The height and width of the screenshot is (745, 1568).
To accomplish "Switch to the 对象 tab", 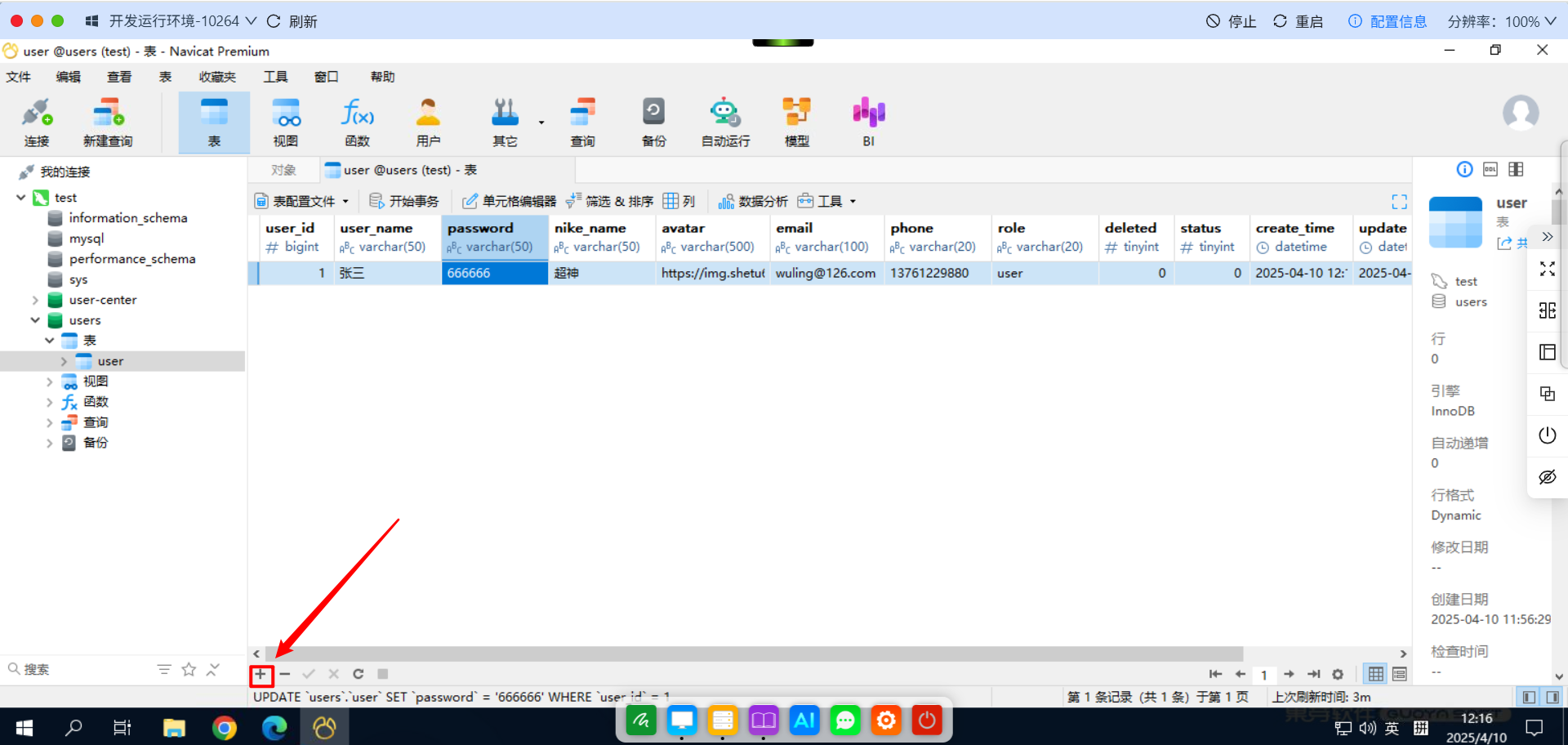I will click(x=283, y=170).
